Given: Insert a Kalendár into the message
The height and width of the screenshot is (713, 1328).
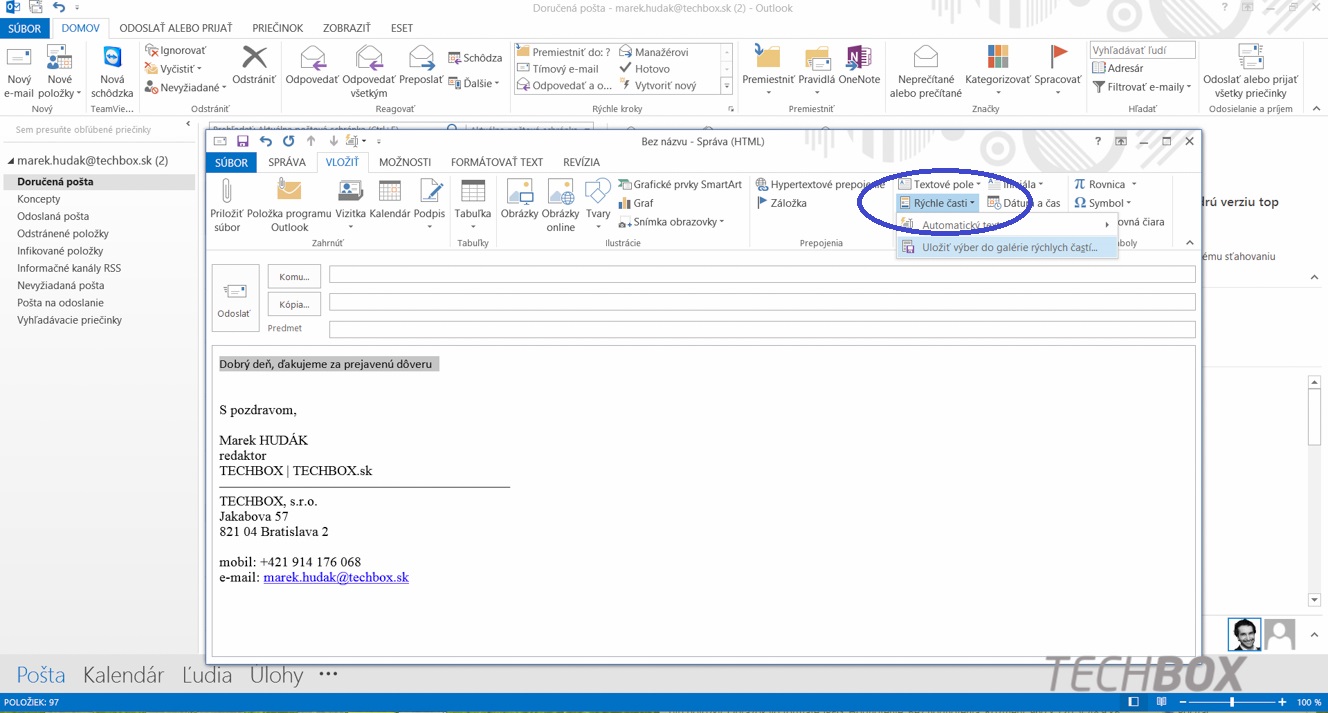Looking at the screenshot, I should pos(390,200).
